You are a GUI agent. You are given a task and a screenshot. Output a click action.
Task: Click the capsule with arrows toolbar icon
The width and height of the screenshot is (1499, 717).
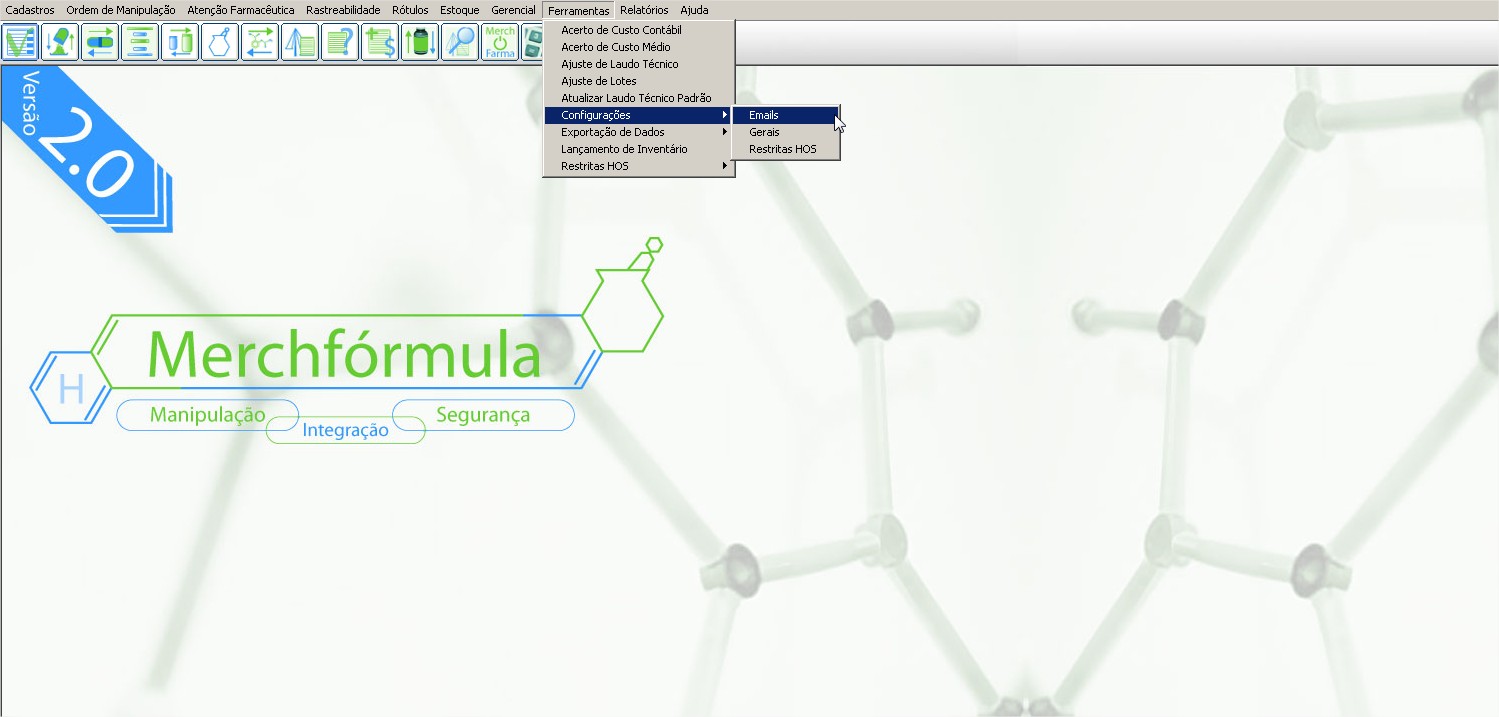point(100,43)
